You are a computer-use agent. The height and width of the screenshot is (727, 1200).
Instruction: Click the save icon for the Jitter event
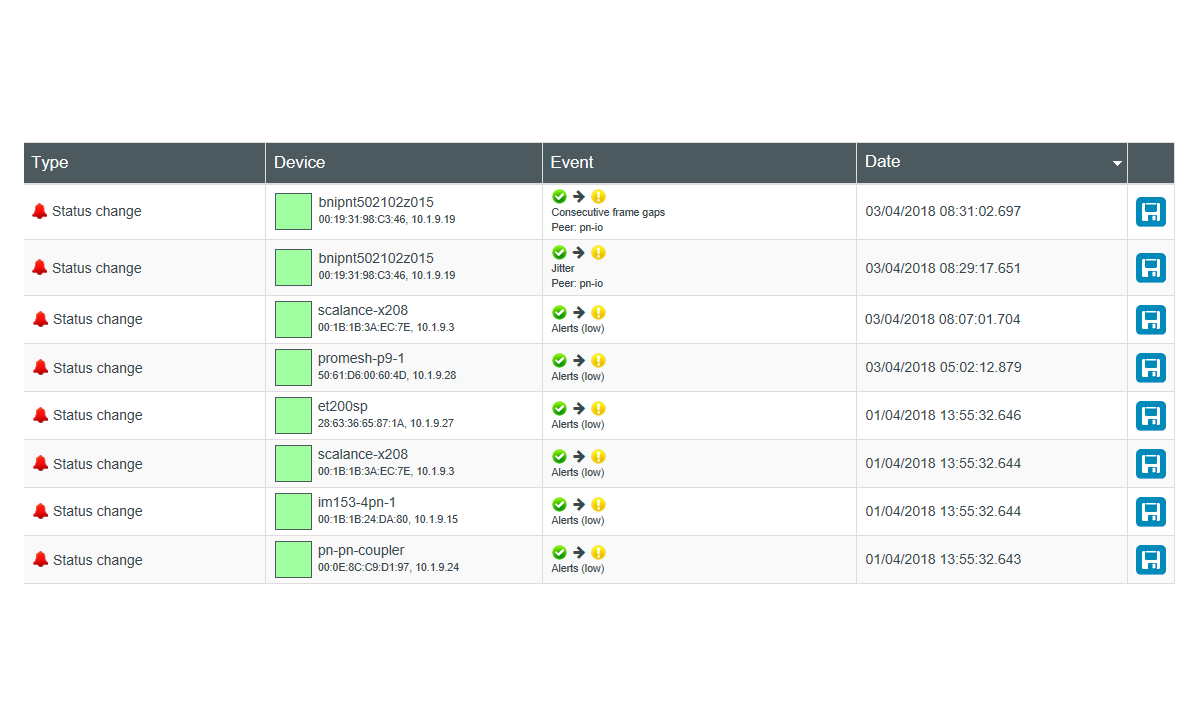1151,268
